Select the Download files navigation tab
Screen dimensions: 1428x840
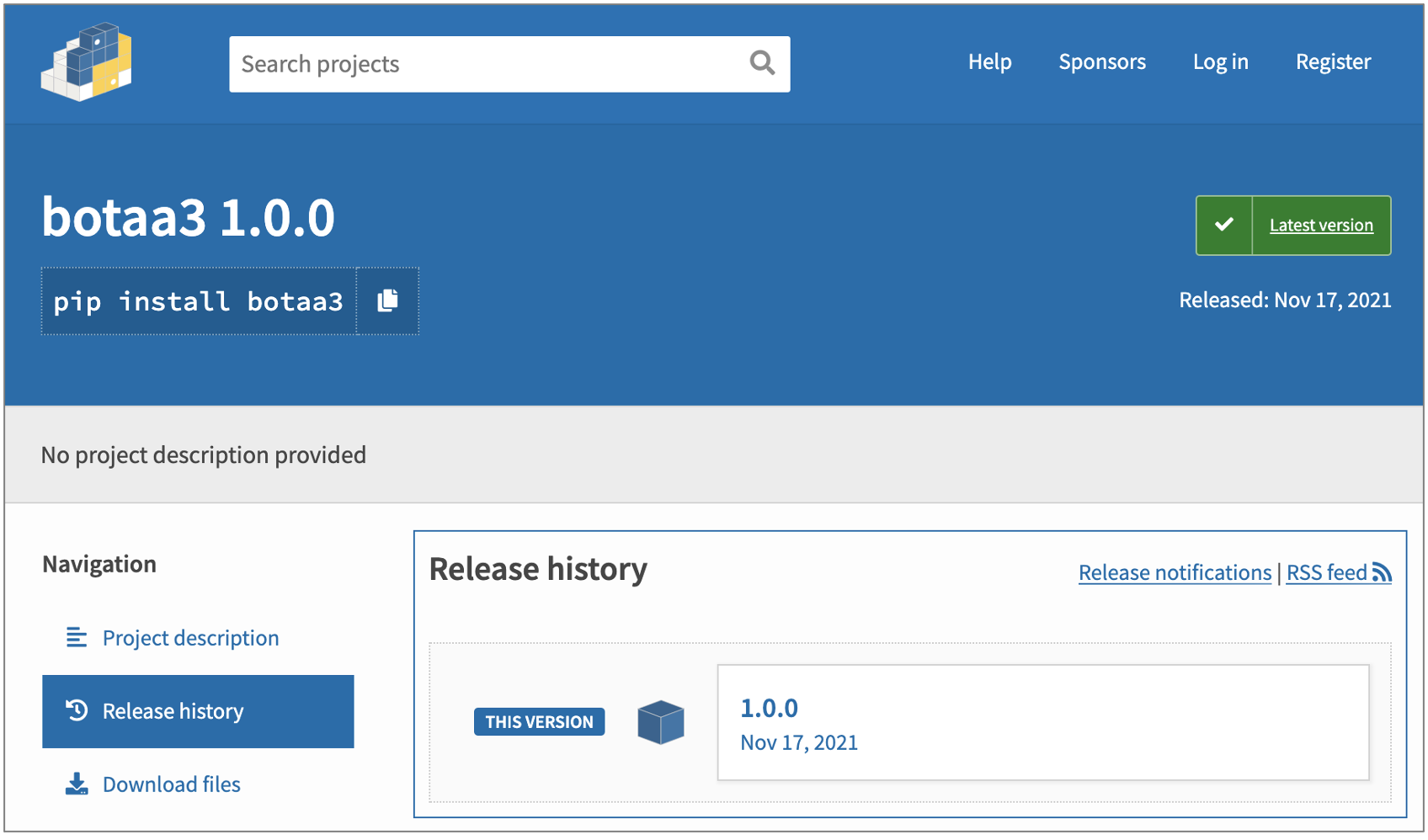172,784
